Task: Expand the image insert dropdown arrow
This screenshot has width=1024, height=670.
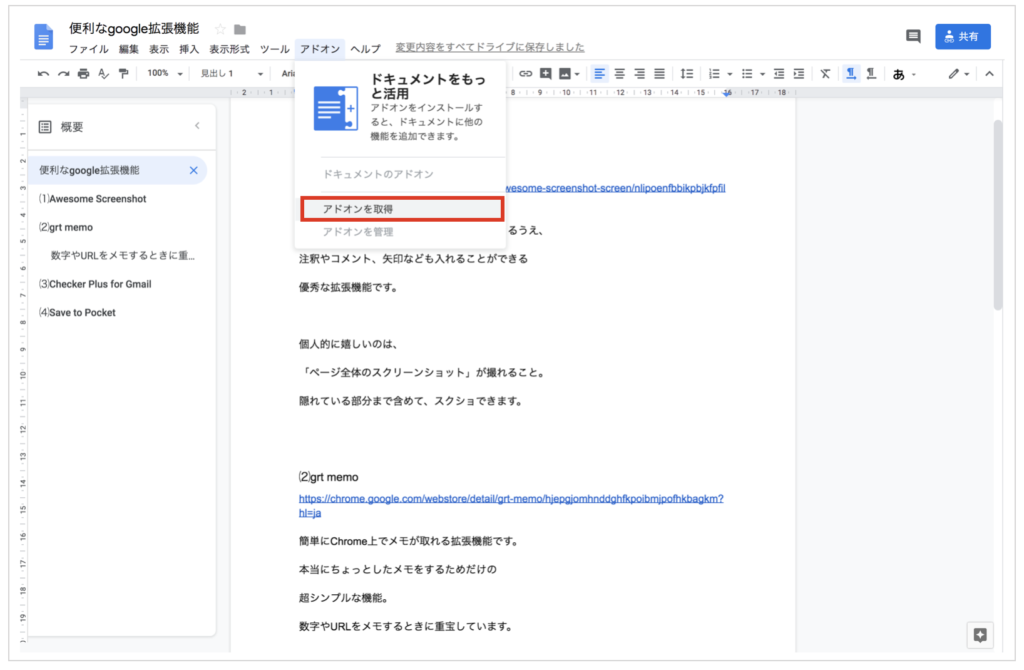Action: 577,74
